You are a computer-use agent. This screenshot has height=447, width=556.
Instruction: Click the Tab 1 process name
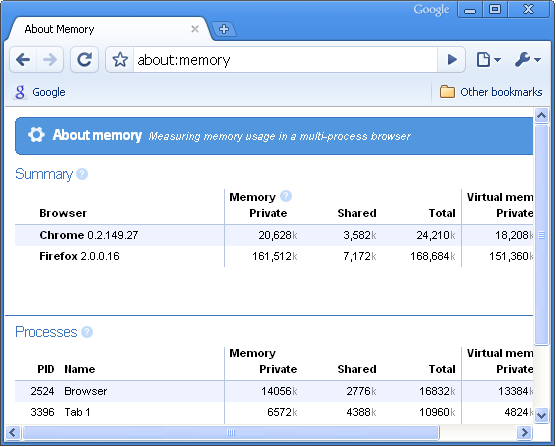(x=77, y=412)
